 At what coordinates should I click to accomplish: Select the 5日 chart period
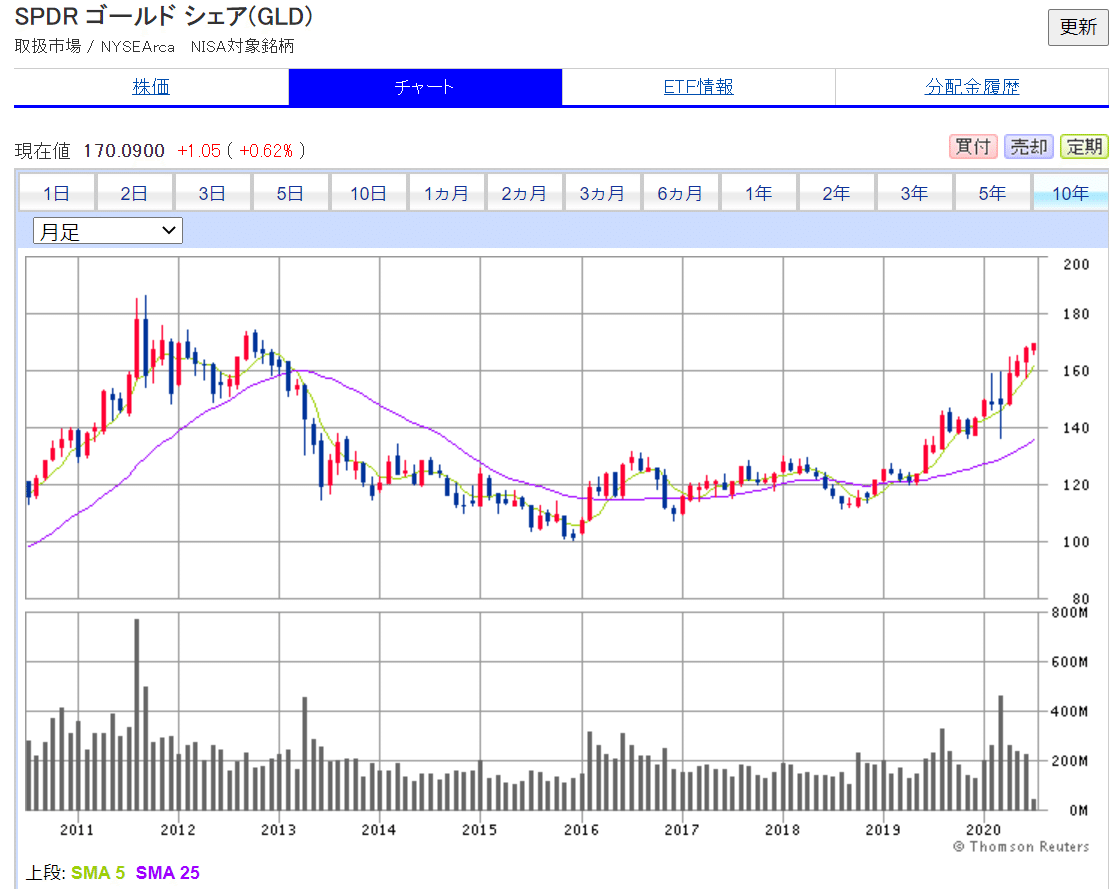290,193
